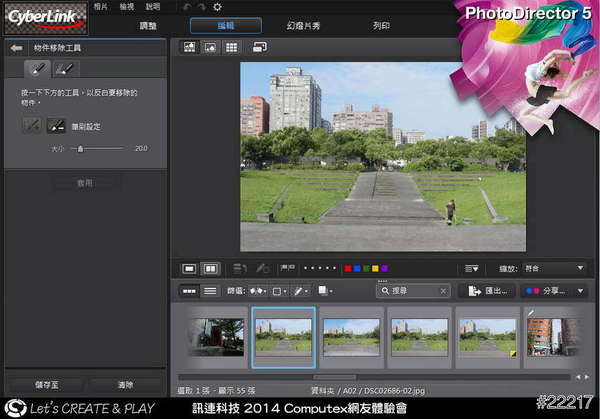Open the sort options dropdown beside 縮放

pos(473,268)
